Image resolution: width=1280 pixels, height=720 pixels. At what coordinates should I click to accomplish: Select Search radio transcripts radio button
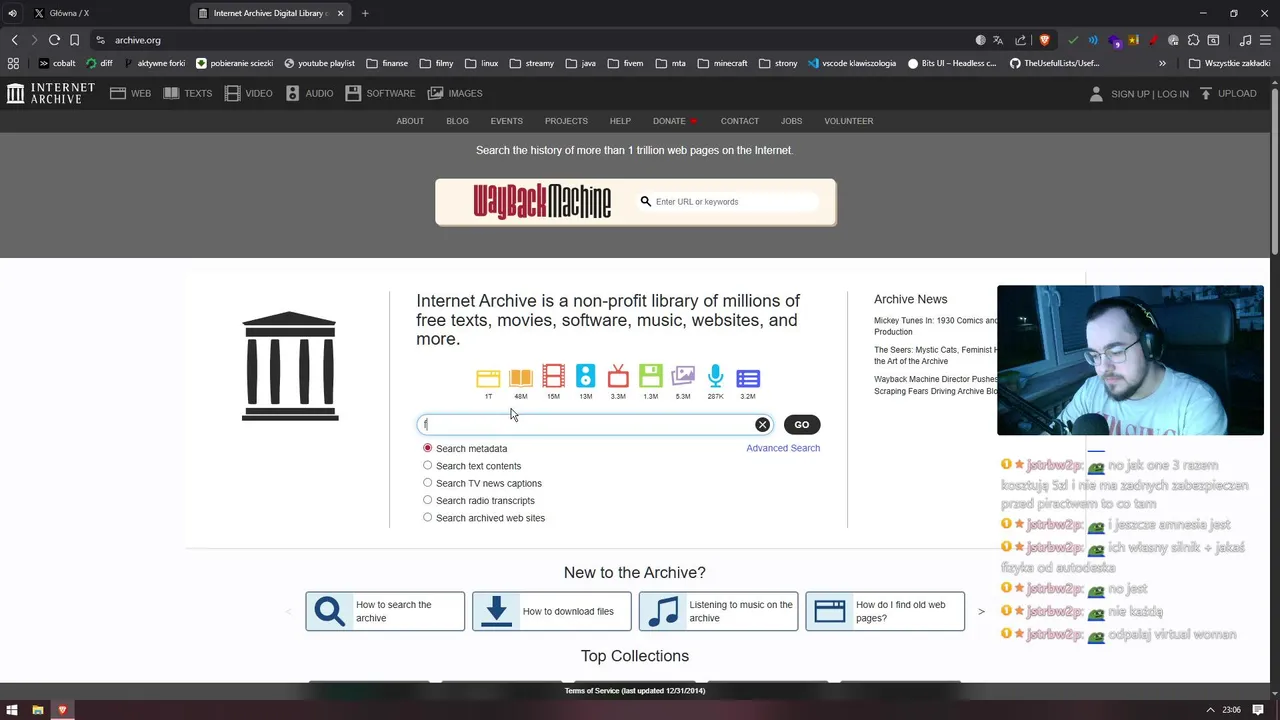pyautogui.click(x=427, y=500)
